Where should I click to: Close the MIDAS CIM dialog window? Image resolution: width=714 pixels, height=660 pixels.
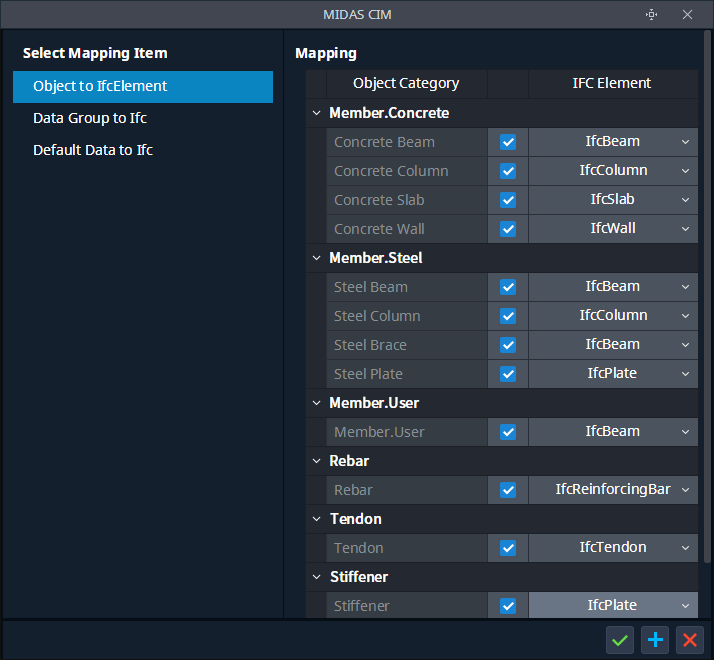pyautogui.click(x=687, y=15)
